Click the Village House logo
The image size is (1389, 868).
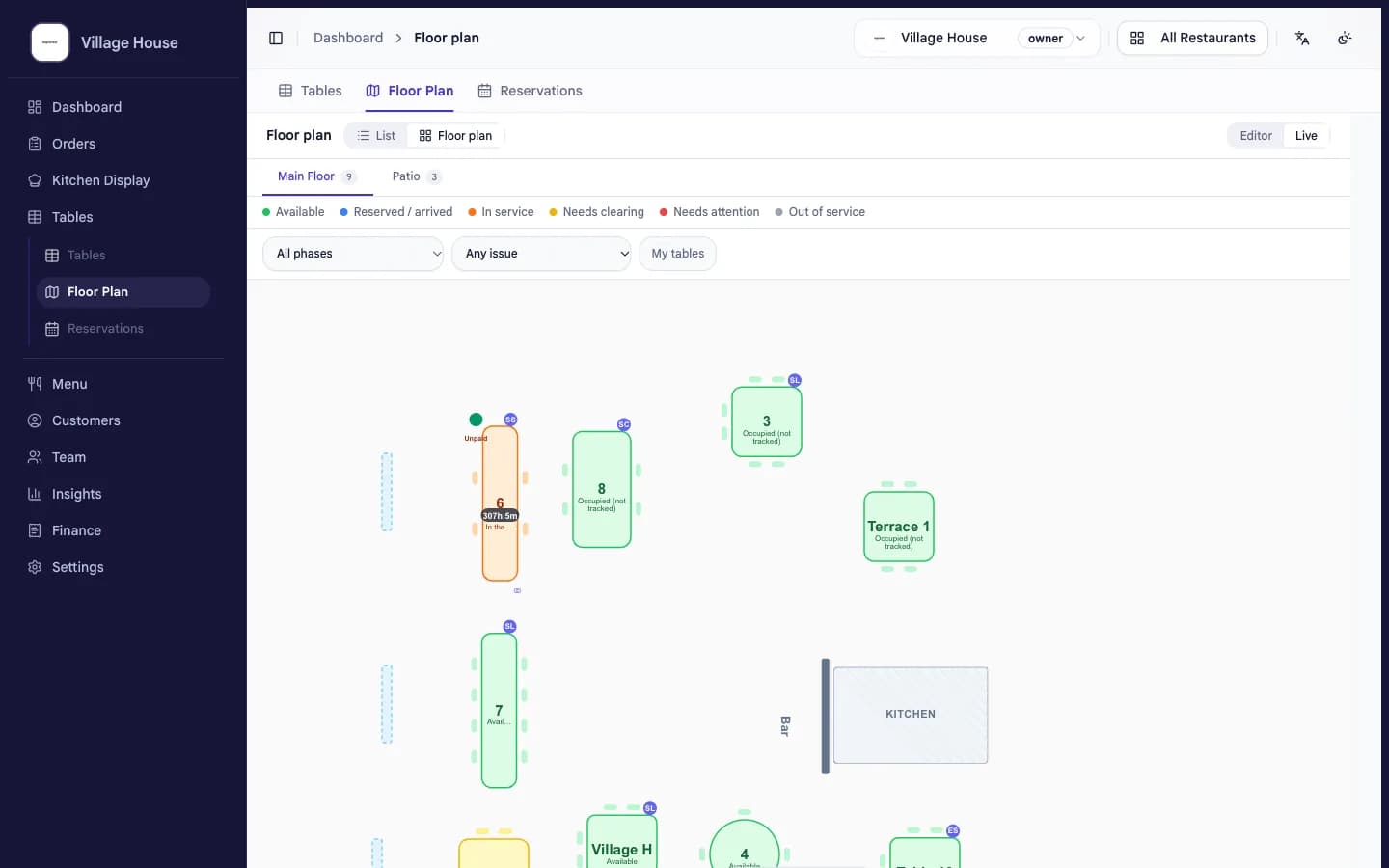point(50,42)
